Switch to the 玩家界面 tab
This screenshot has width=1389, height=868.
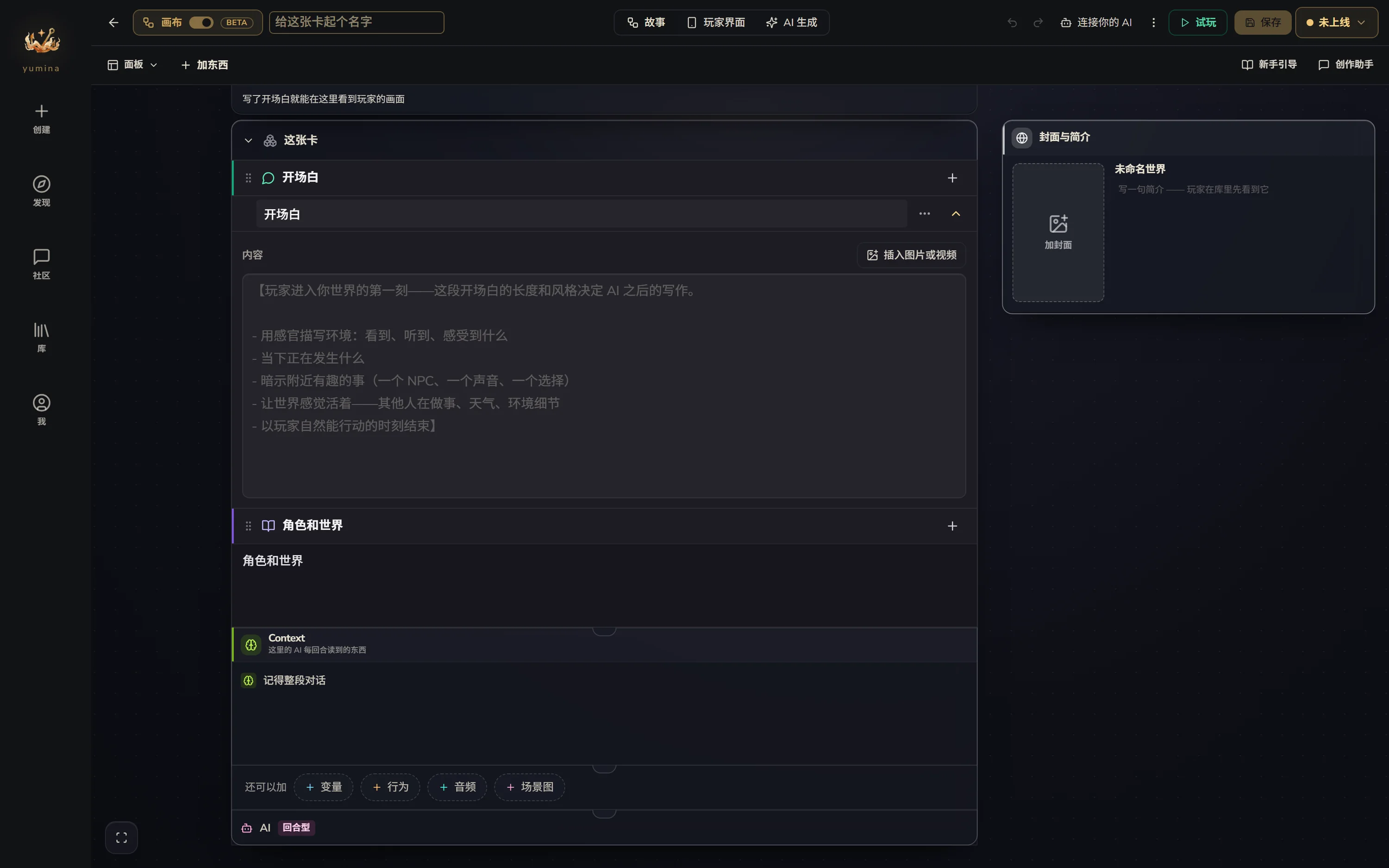coord(716,22)
